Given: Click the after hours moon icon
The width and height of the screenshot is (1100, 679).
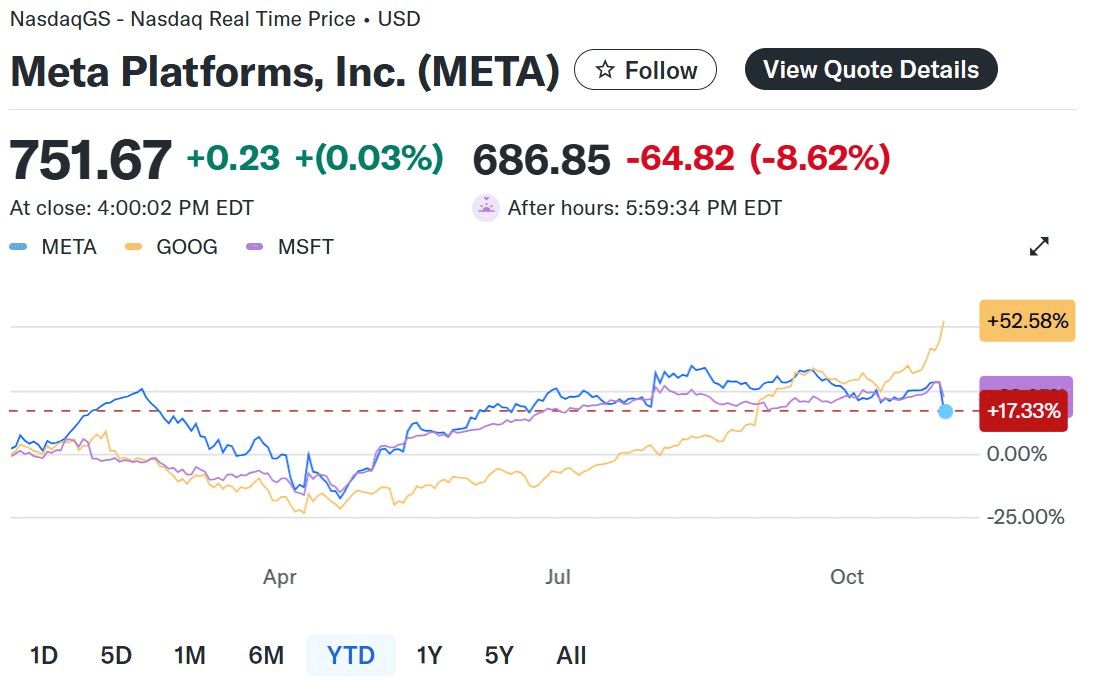Looking at the screenshot, I should click(486, 208).
